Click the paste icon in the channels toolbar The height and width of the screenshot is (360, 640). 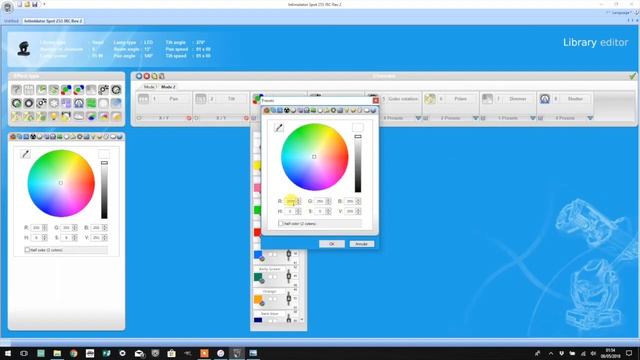(x=162, y=76)
